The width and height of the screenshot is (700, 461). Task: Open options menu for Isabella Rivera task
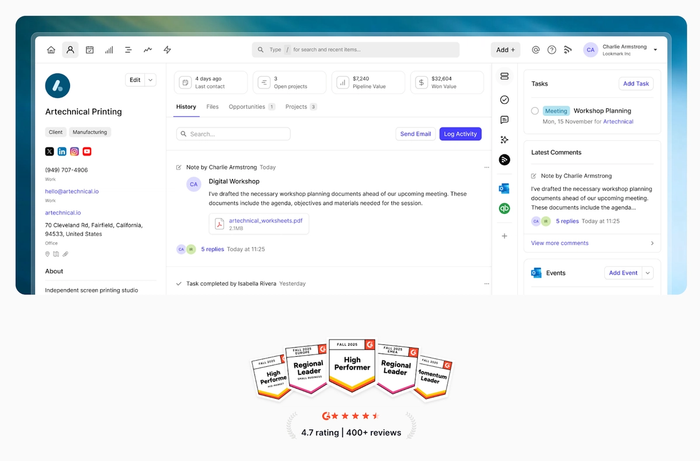click(487, 284)
